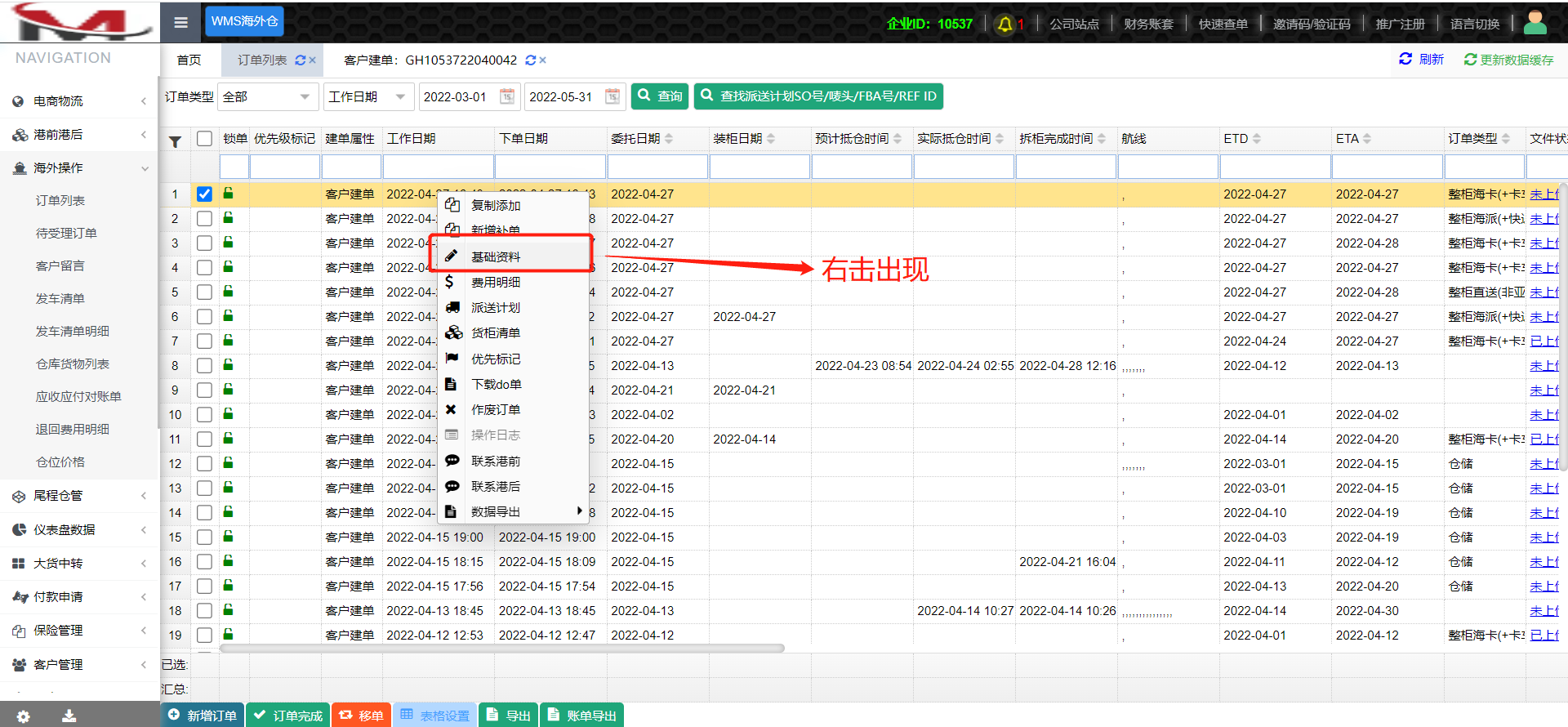The image size is (1568, 727).
Task: Switch to the 首页 tab
Action: point(189,60)
